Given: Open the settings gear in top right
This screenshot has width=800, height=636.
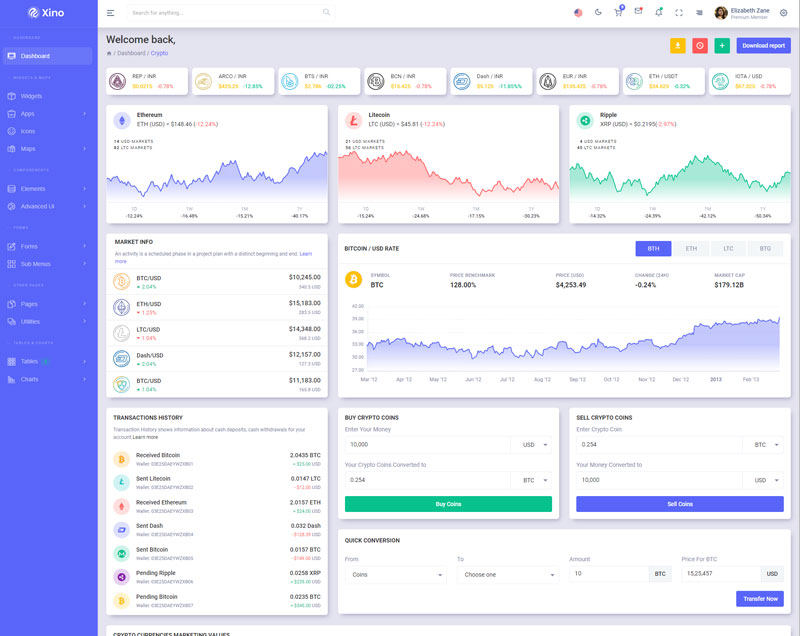Looking at the screenshot, I should (783, 13).
